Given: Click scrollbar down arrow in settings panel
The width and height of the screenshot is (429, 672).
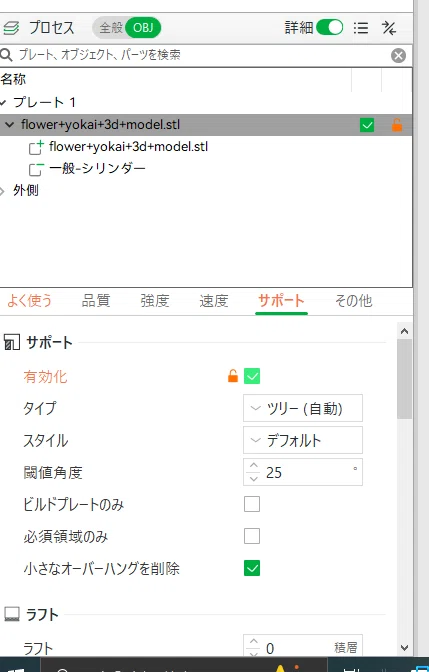Looking at the screenshot, I should click(404, 648).
